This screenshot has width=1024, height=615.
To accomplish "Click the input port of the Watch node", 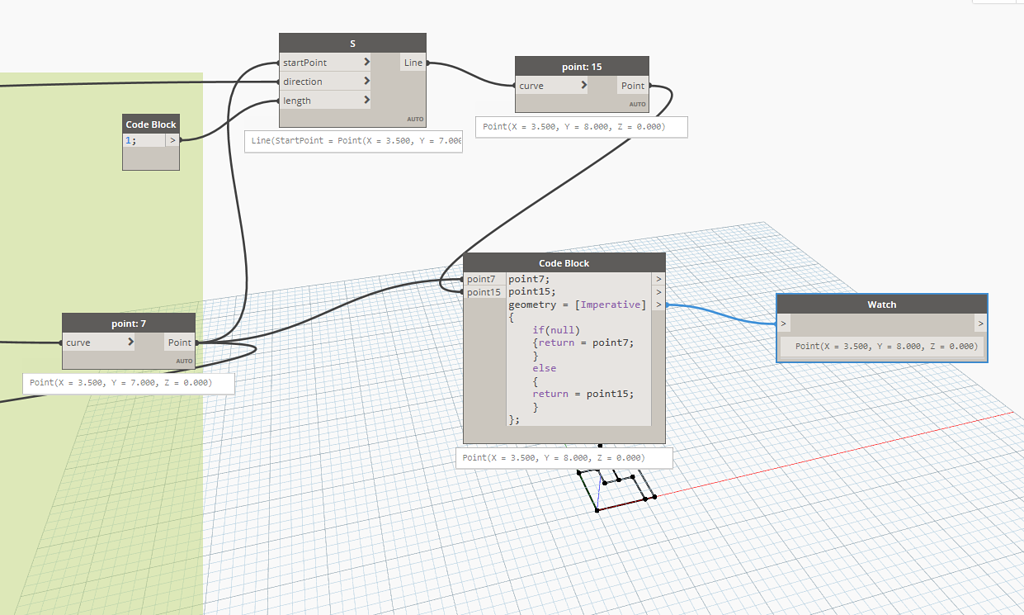I will point(783,323).
